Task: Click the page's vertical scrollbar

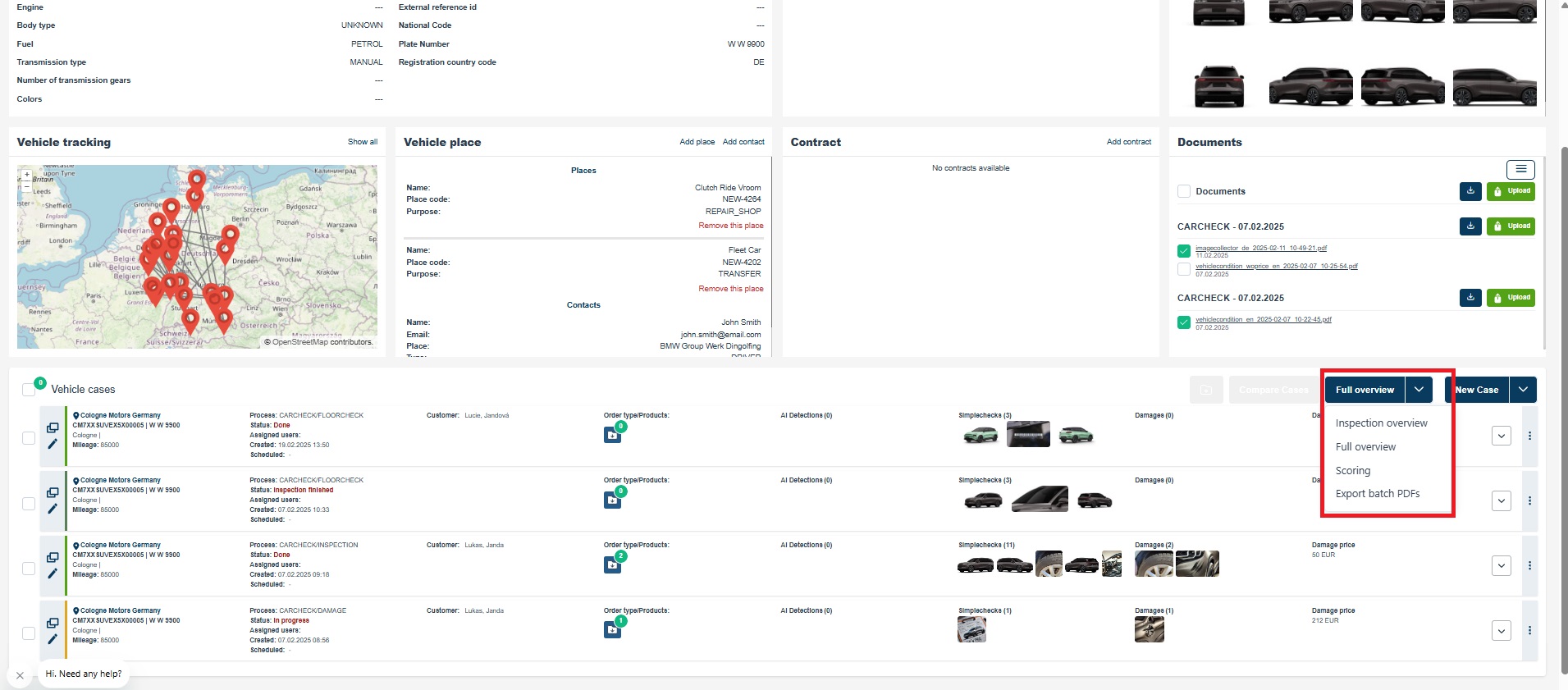Action: coord(1563,410)
